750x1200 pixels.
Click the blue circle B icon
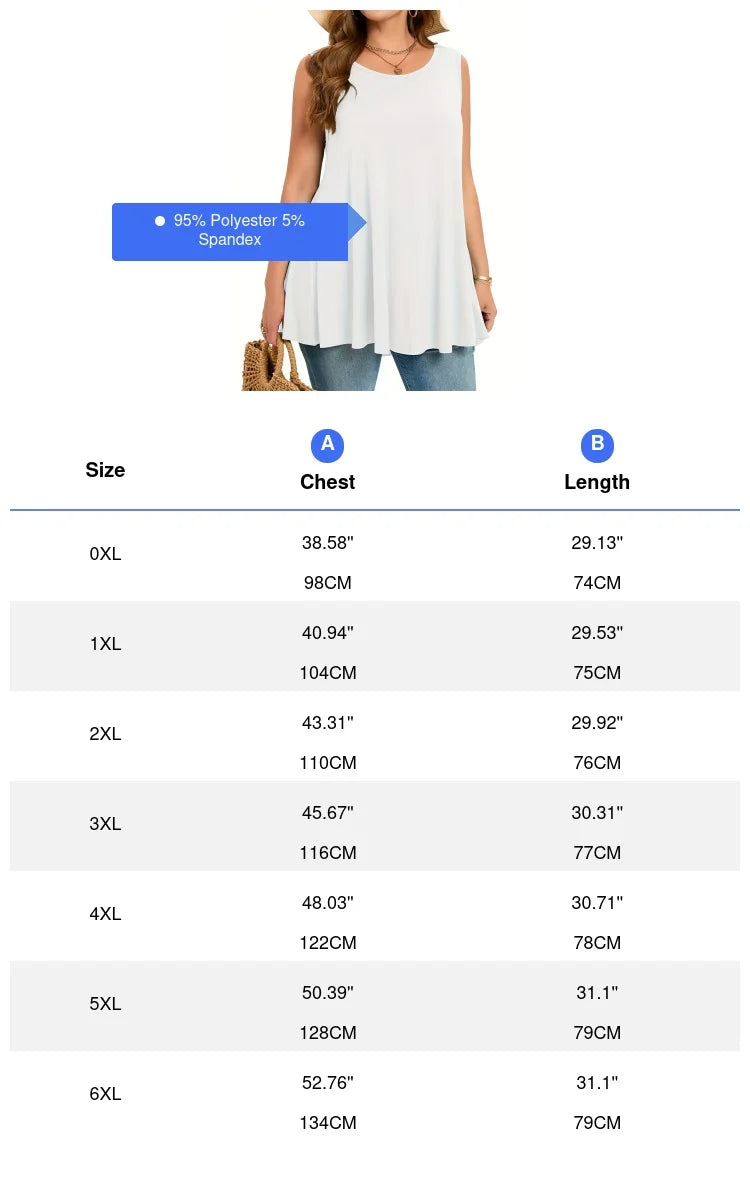point(597,445)
